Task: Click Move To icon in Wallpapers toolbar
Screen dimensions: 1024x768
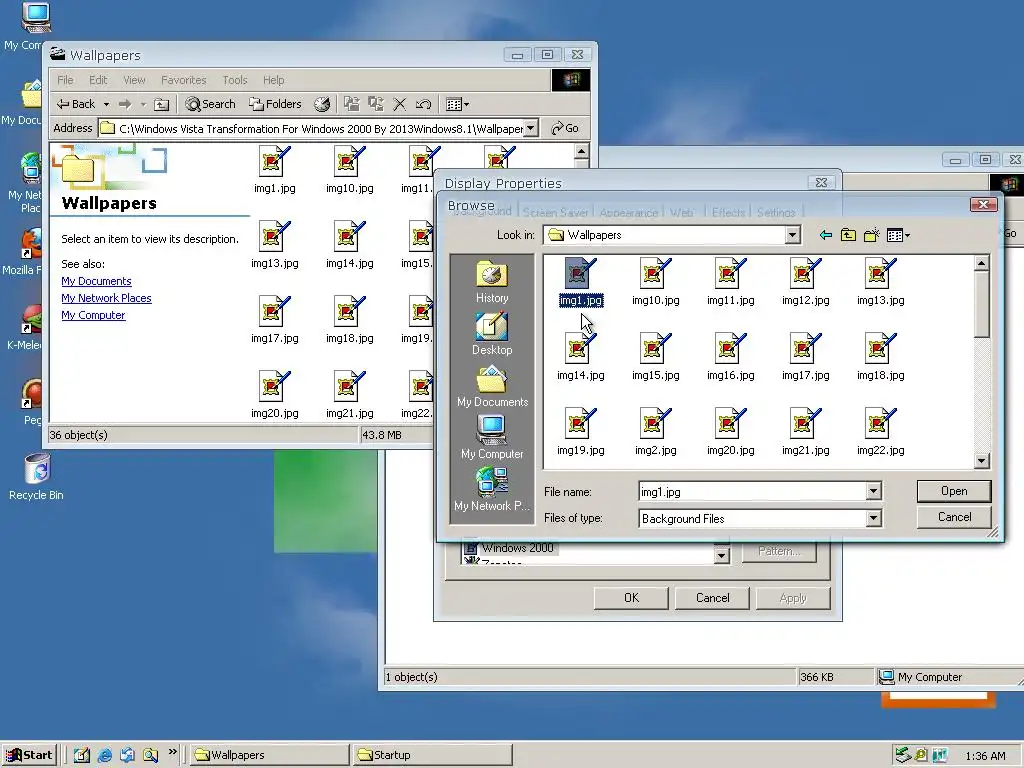Action: click(351, 104)
